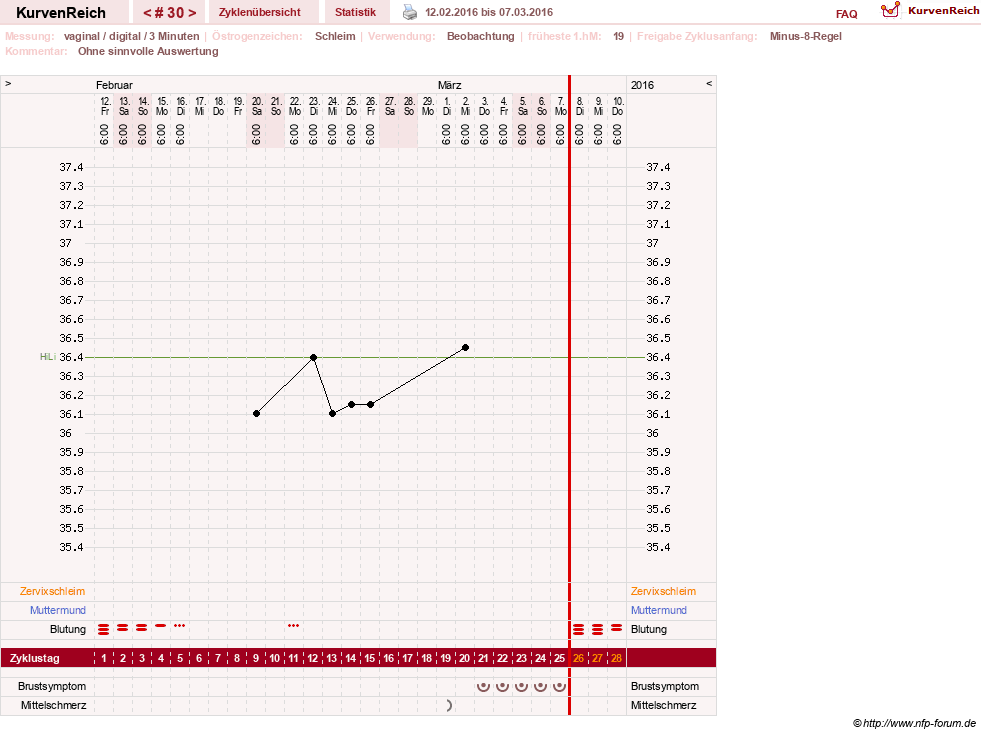This screenshot has width=981, height=735.
Task: Open the Statistik tab
Action: tap(355, 13)
